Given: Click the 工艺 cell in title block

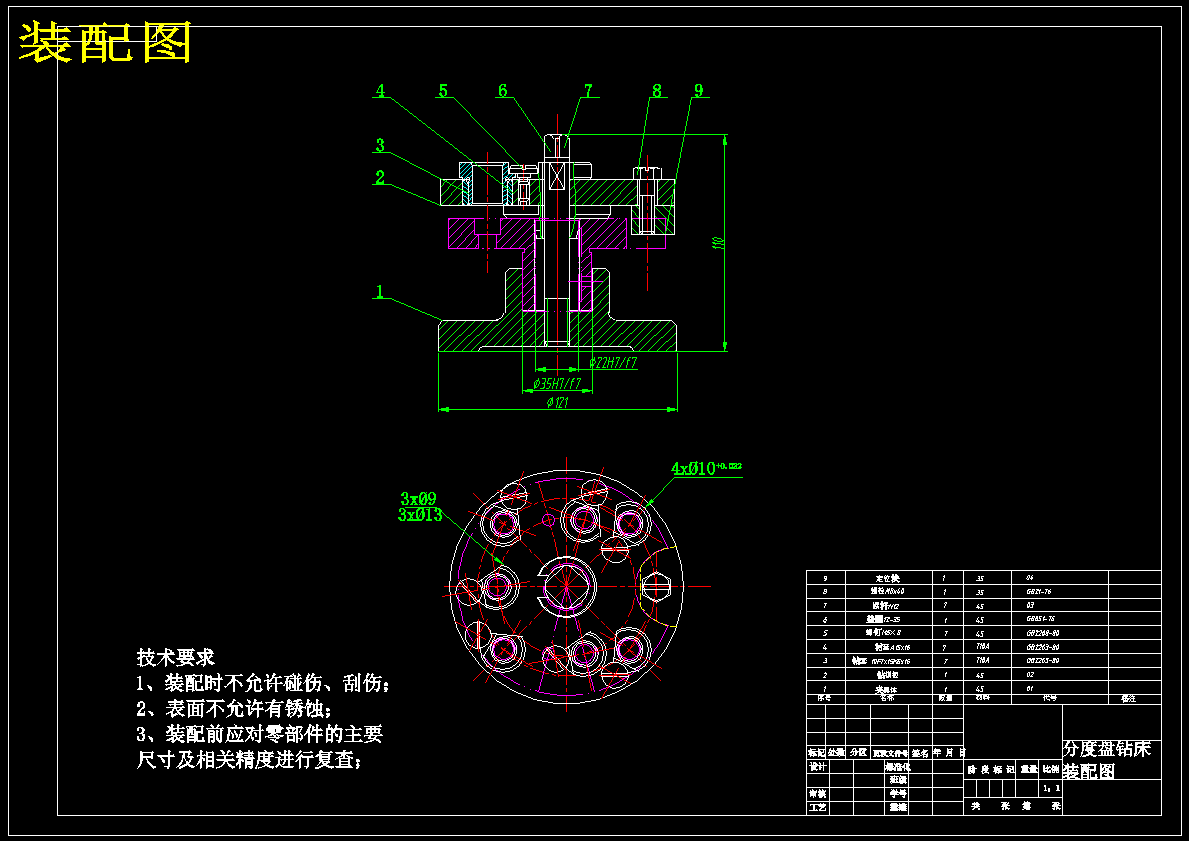Looking at the screenshot, I should point(817,808).
